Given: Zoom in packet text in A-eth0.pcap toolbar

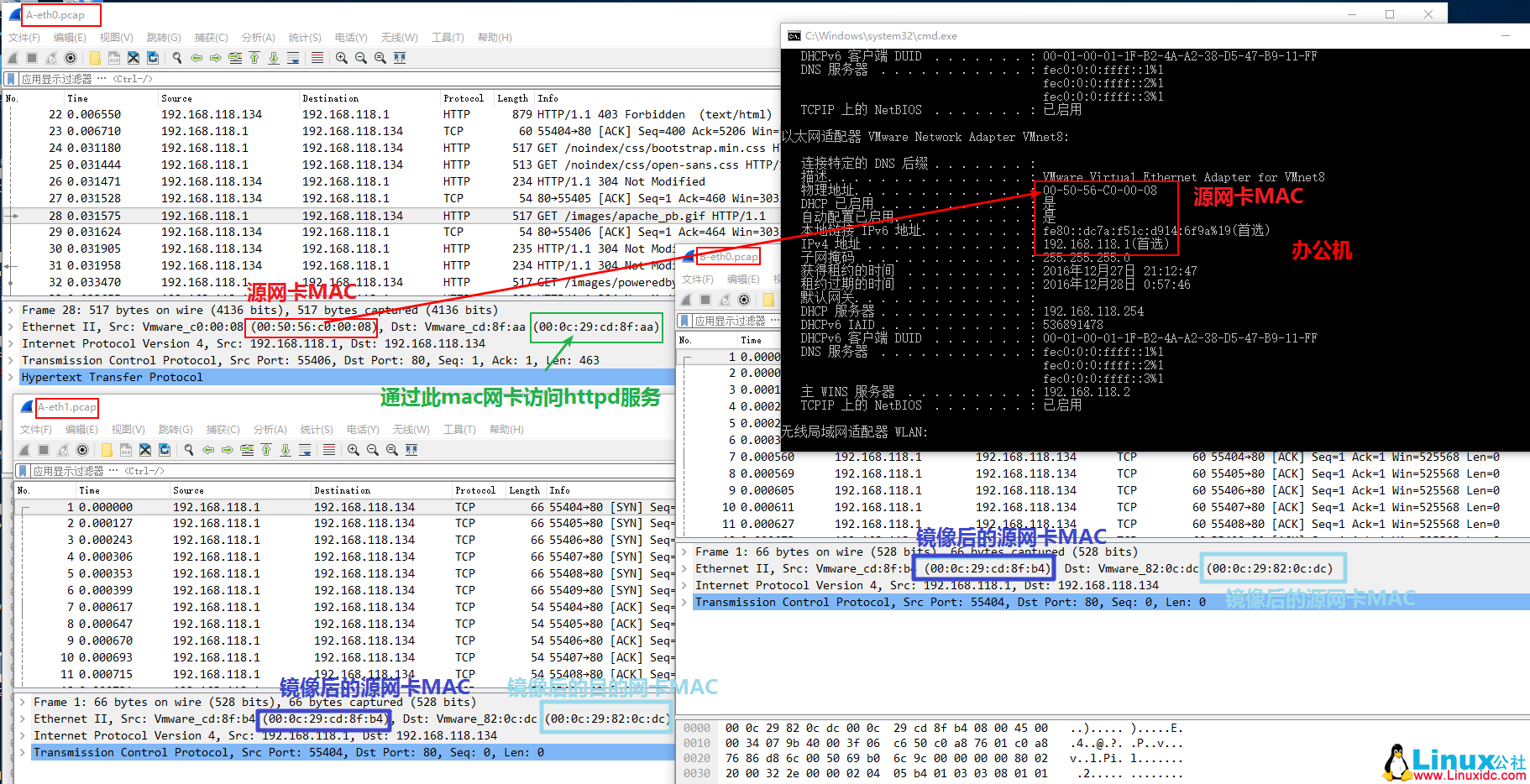Looking at the screenshot, I should pyautogui.click(x=342, y=58).
